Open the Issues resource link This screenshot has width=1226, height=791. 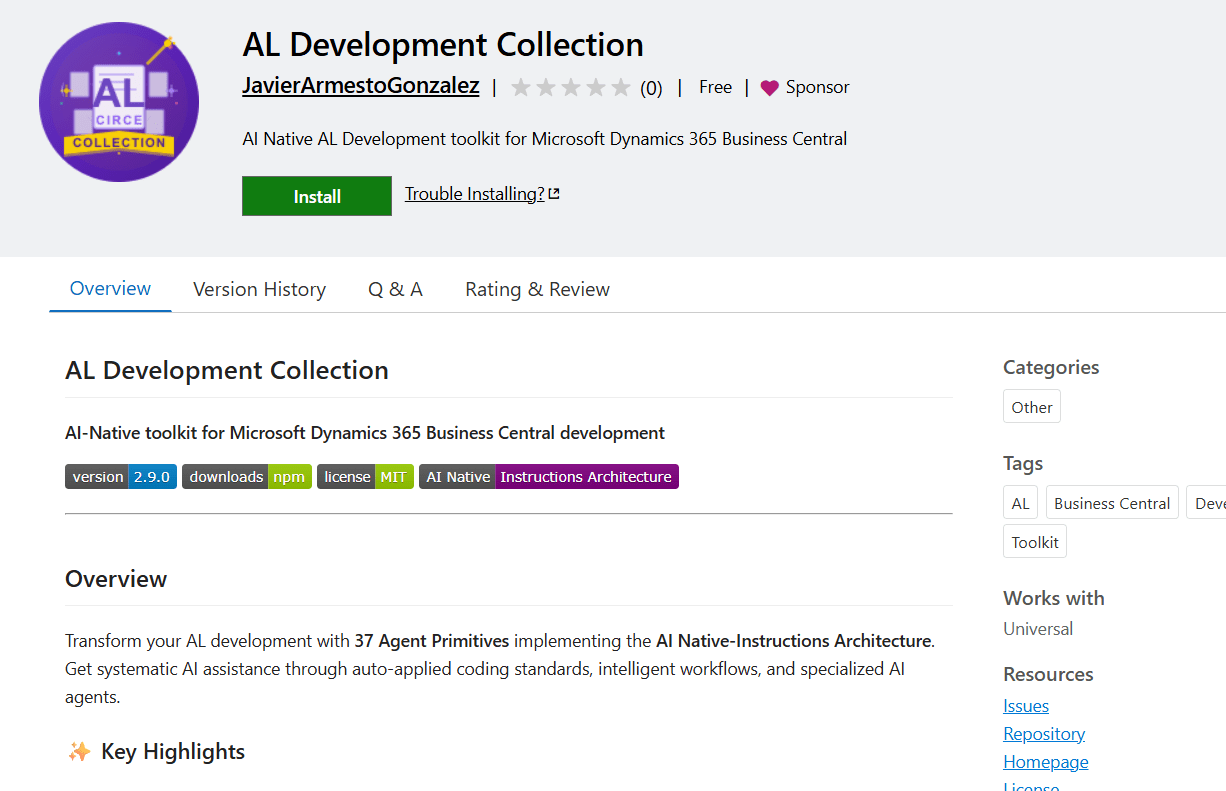click(x=1026, y=706)
